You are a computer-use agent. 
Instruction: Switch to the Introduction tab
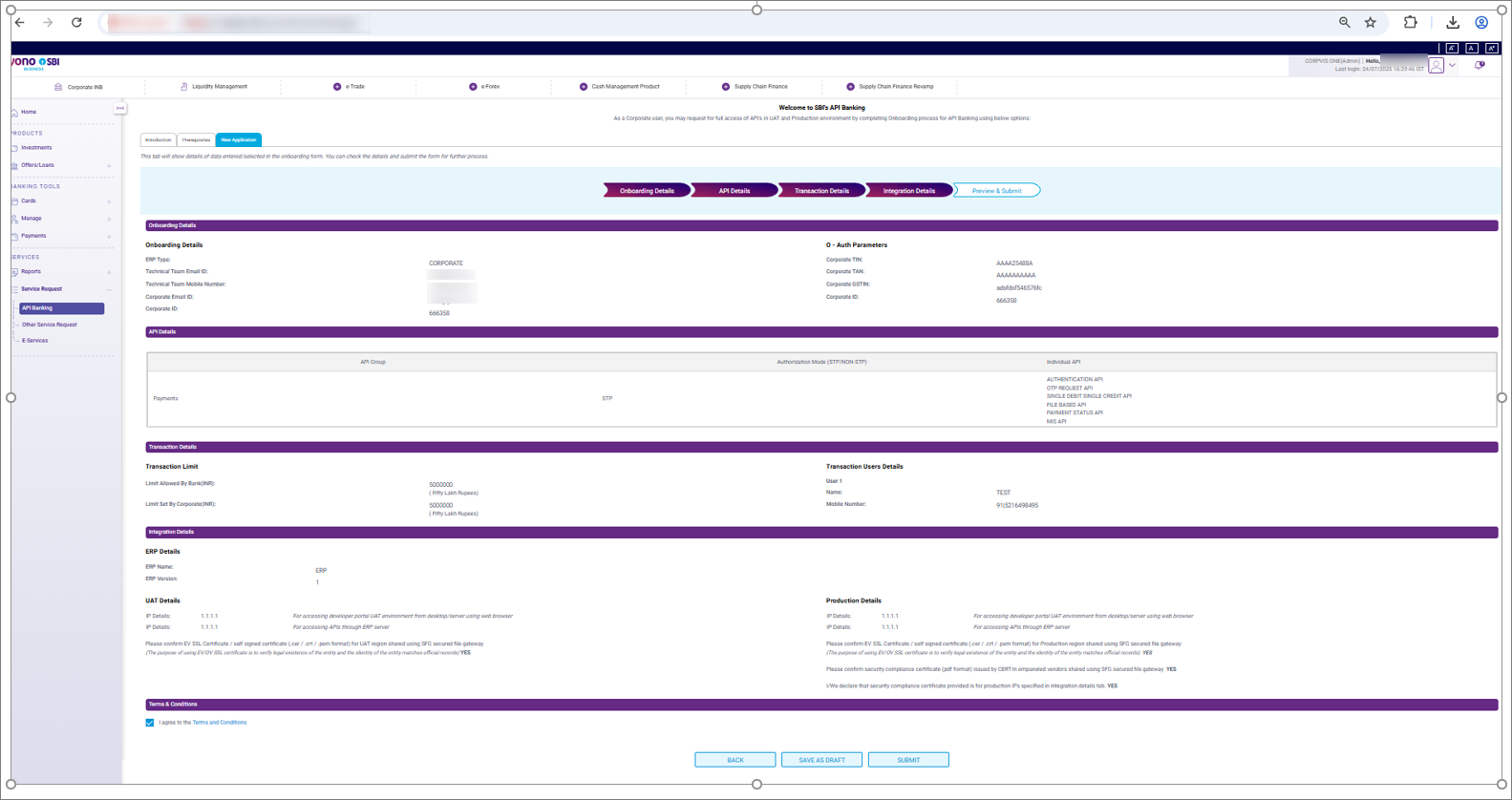[159, 140]
